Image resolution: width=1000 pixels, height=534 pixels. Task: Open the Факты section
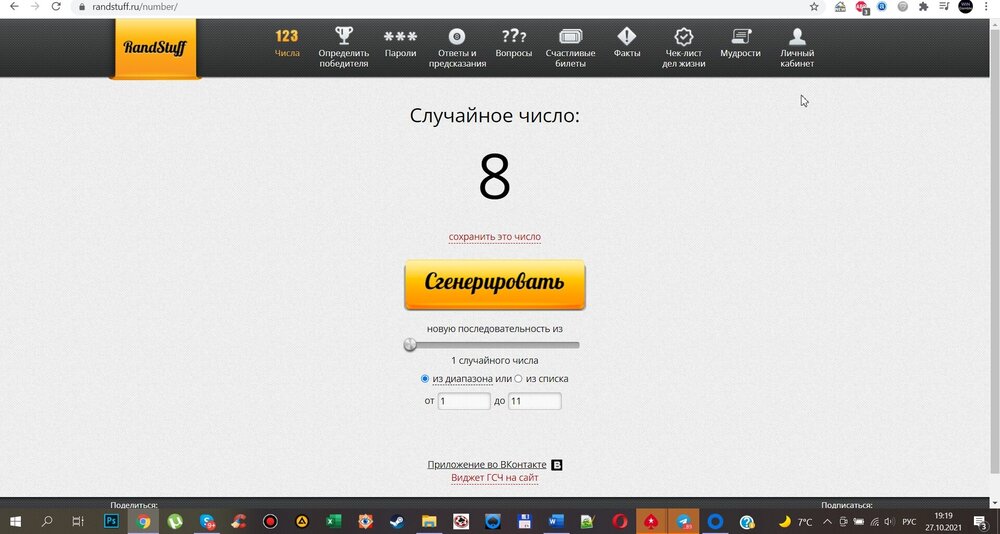pyautogui.click(x=627, y=44)
